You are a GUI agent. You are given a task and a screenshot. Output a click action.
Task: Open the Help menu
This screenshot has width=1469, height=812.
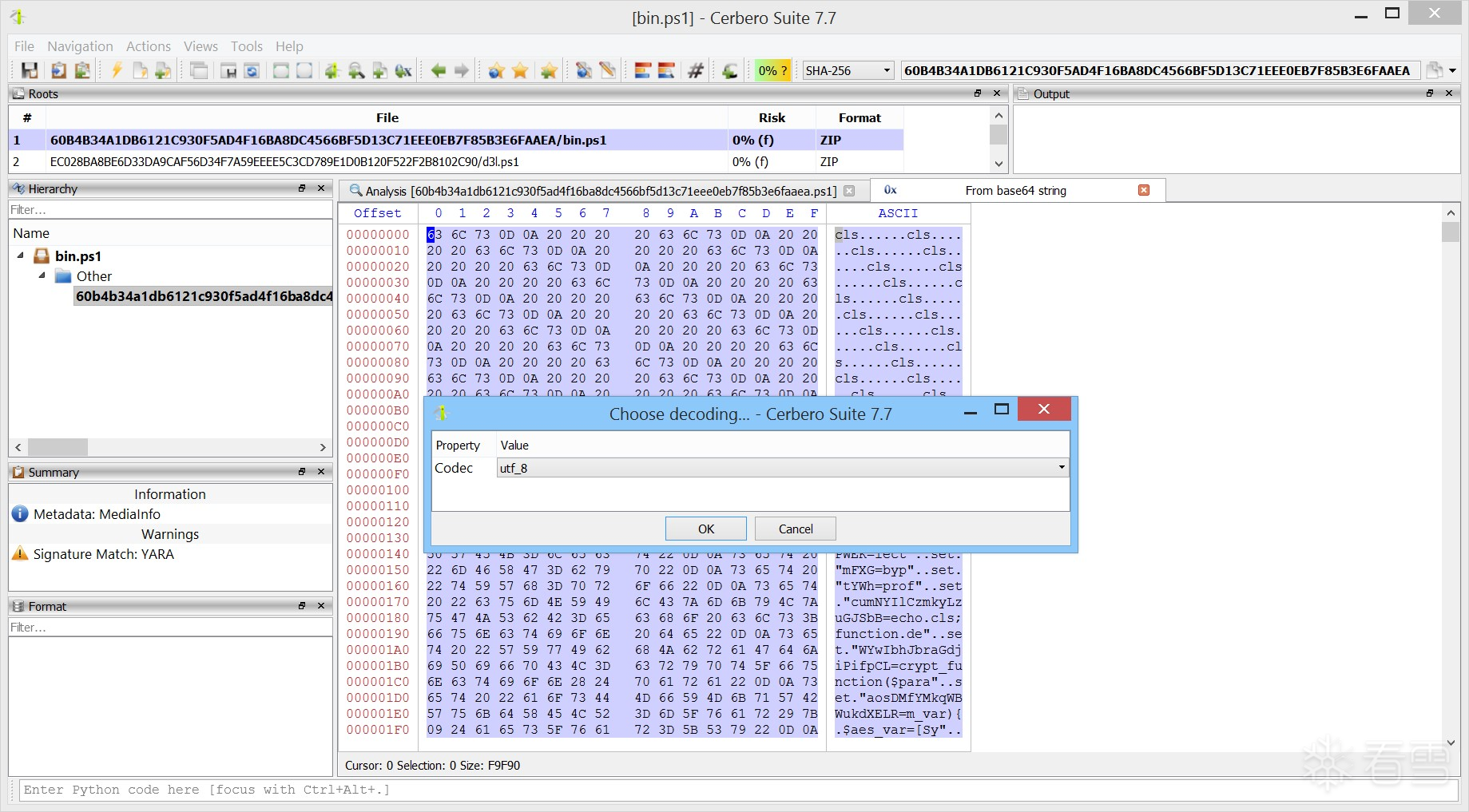click(289, 46)
